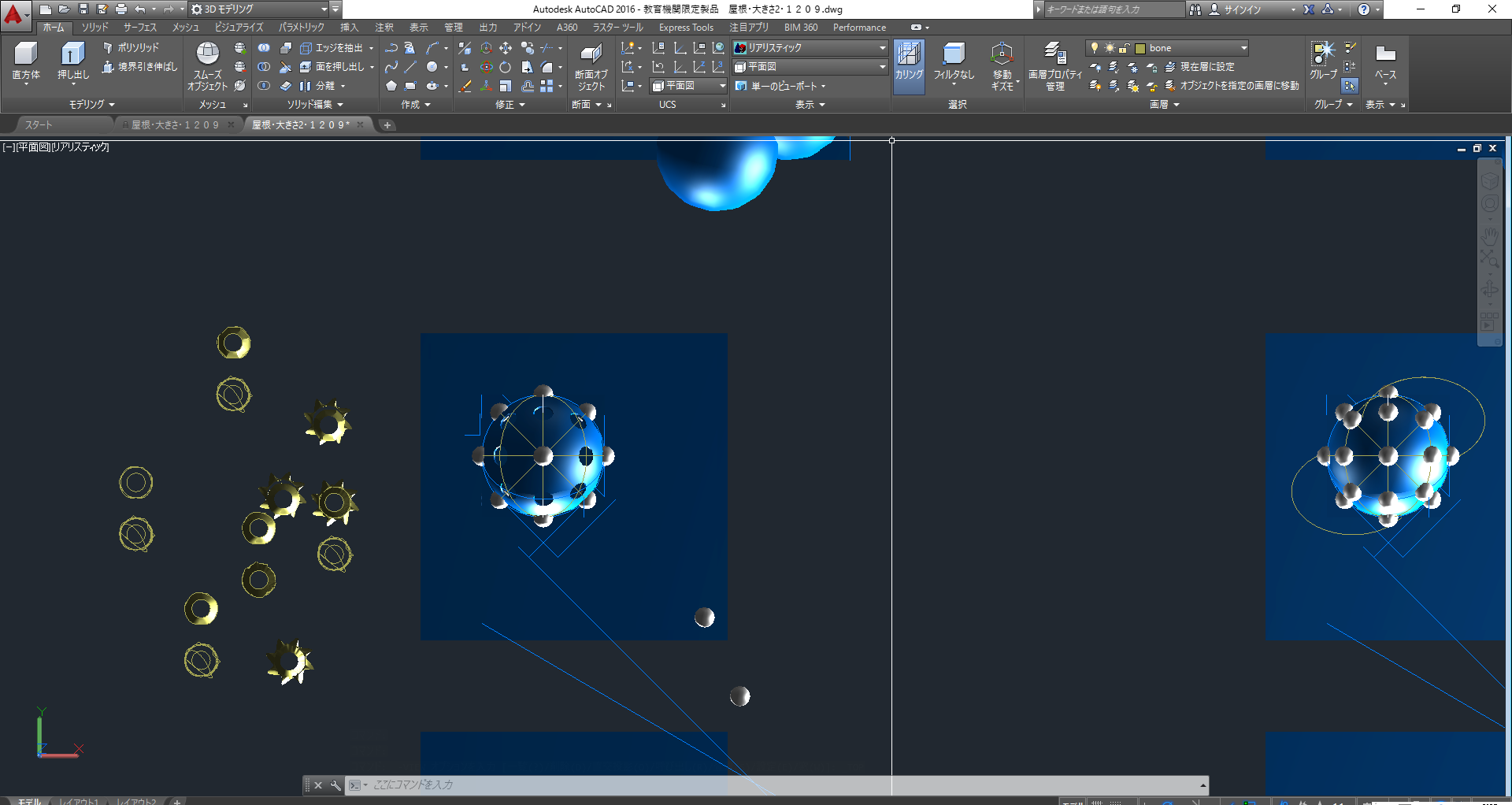Toggle the layer lock icon for bone

pos(1124,48)
